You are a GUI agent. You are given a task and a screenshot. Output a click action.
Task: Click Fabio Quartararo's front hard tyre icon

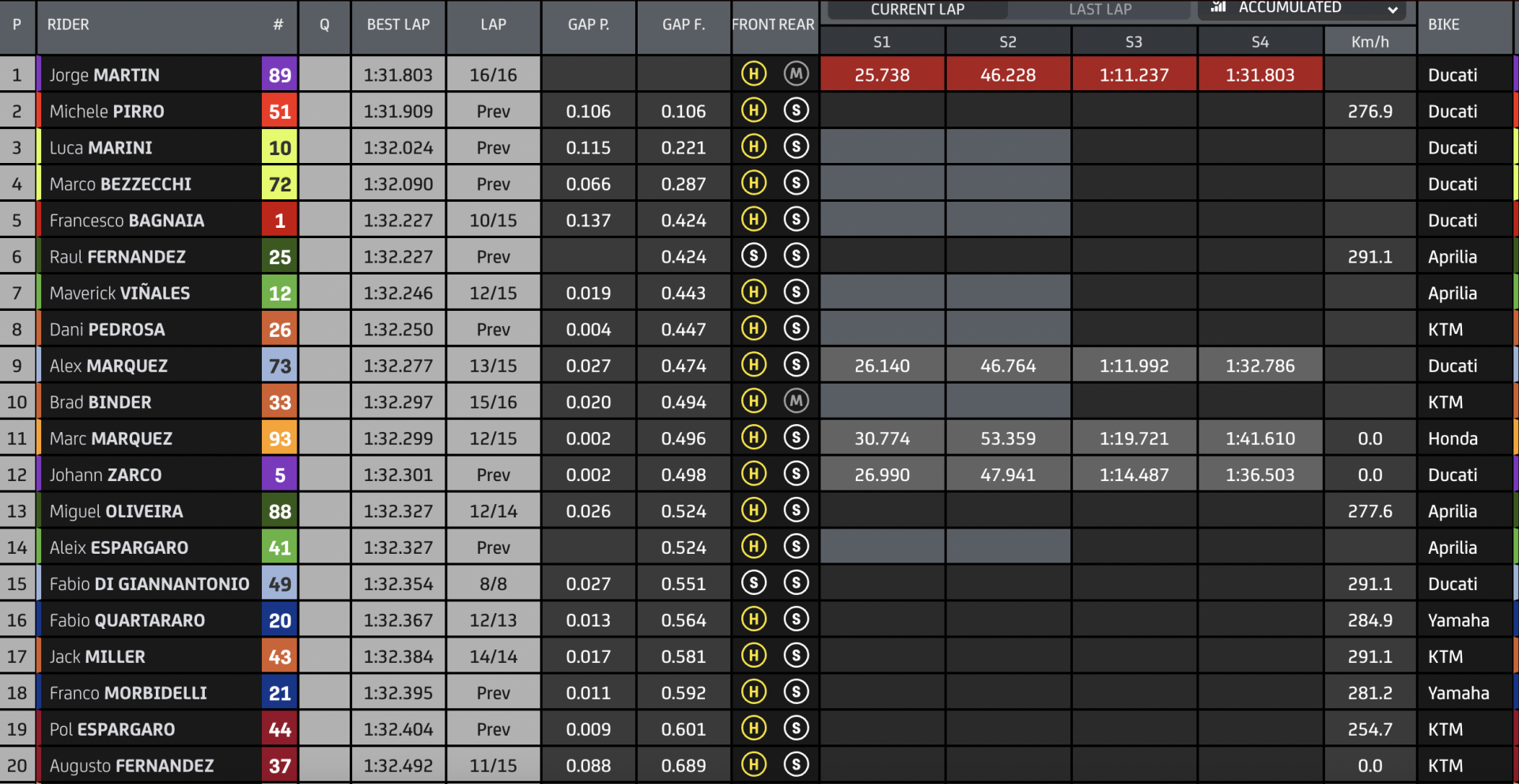[x=753, y=620]
